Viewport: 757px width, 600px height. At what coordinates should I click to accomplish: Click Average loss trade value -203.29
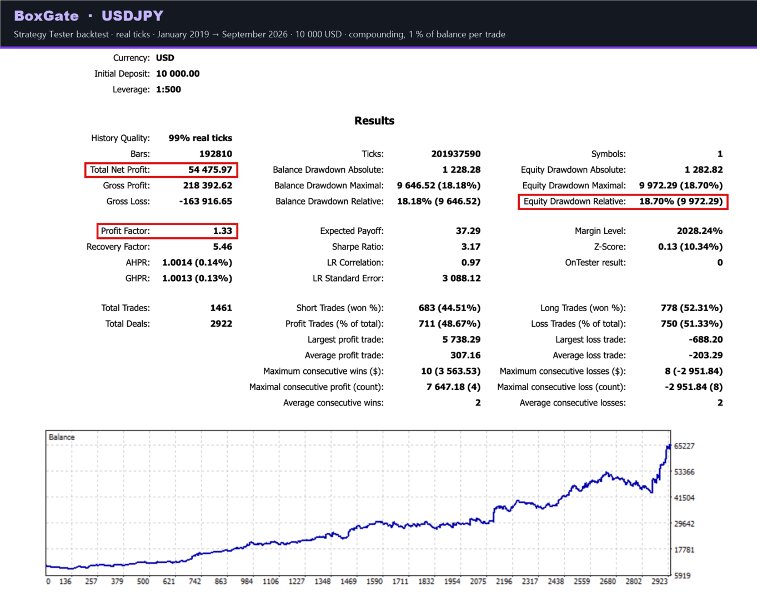[706, 355]
